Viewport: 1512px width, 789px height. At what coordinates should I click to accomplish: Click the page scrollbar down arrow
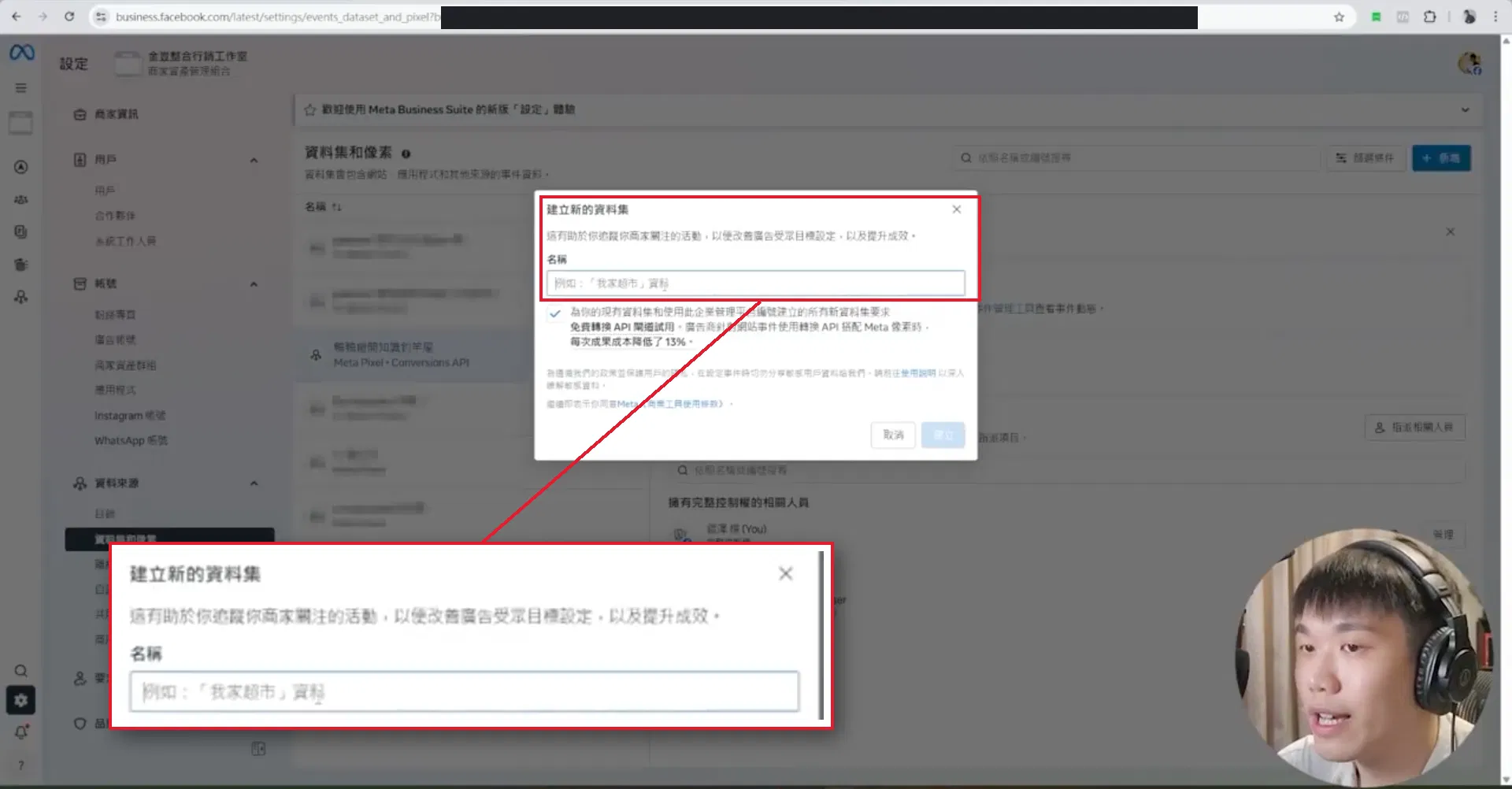(1506, 780)
